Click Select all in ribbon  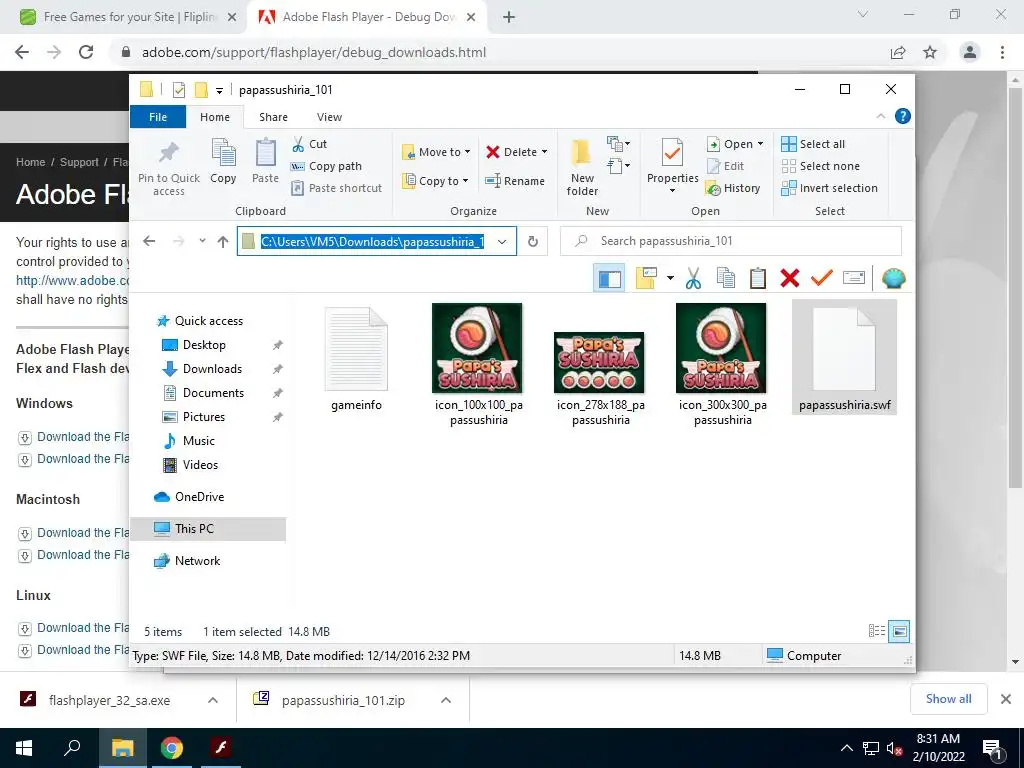pos(813,144)
